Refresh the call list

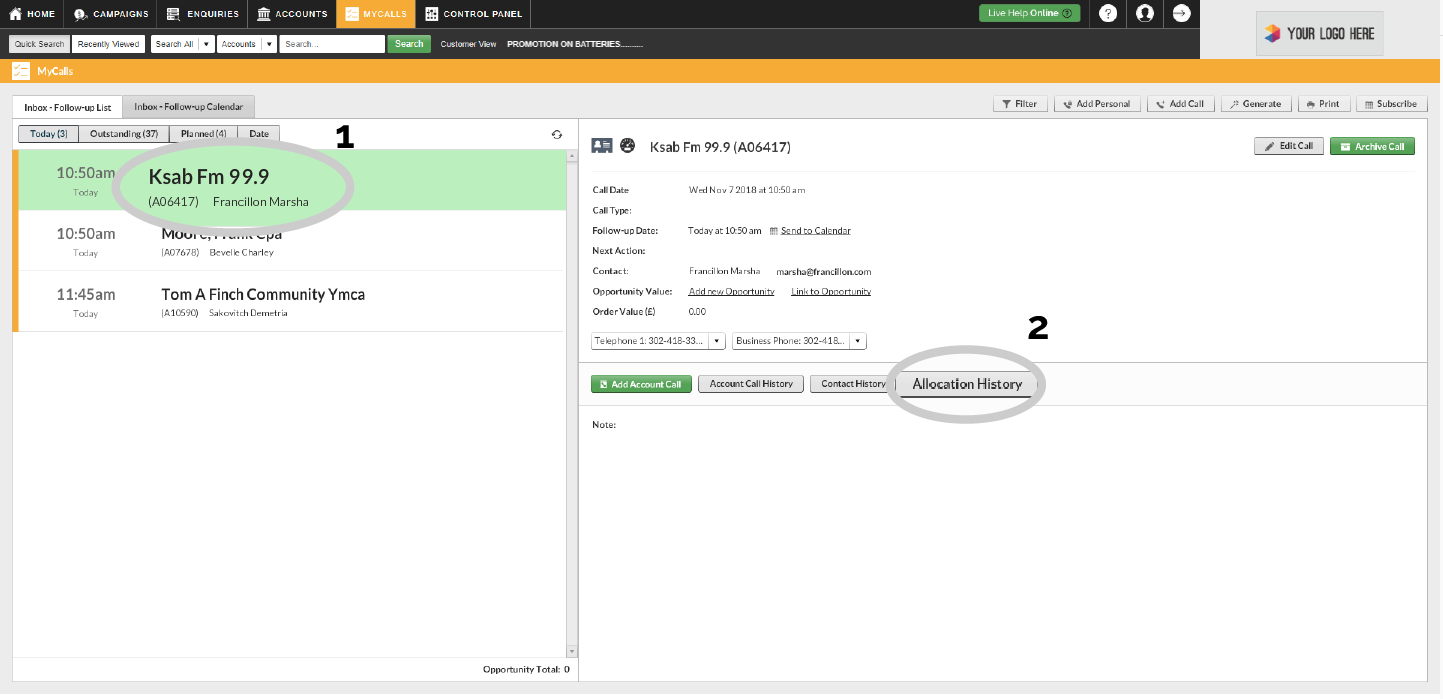tap(557, 135)
